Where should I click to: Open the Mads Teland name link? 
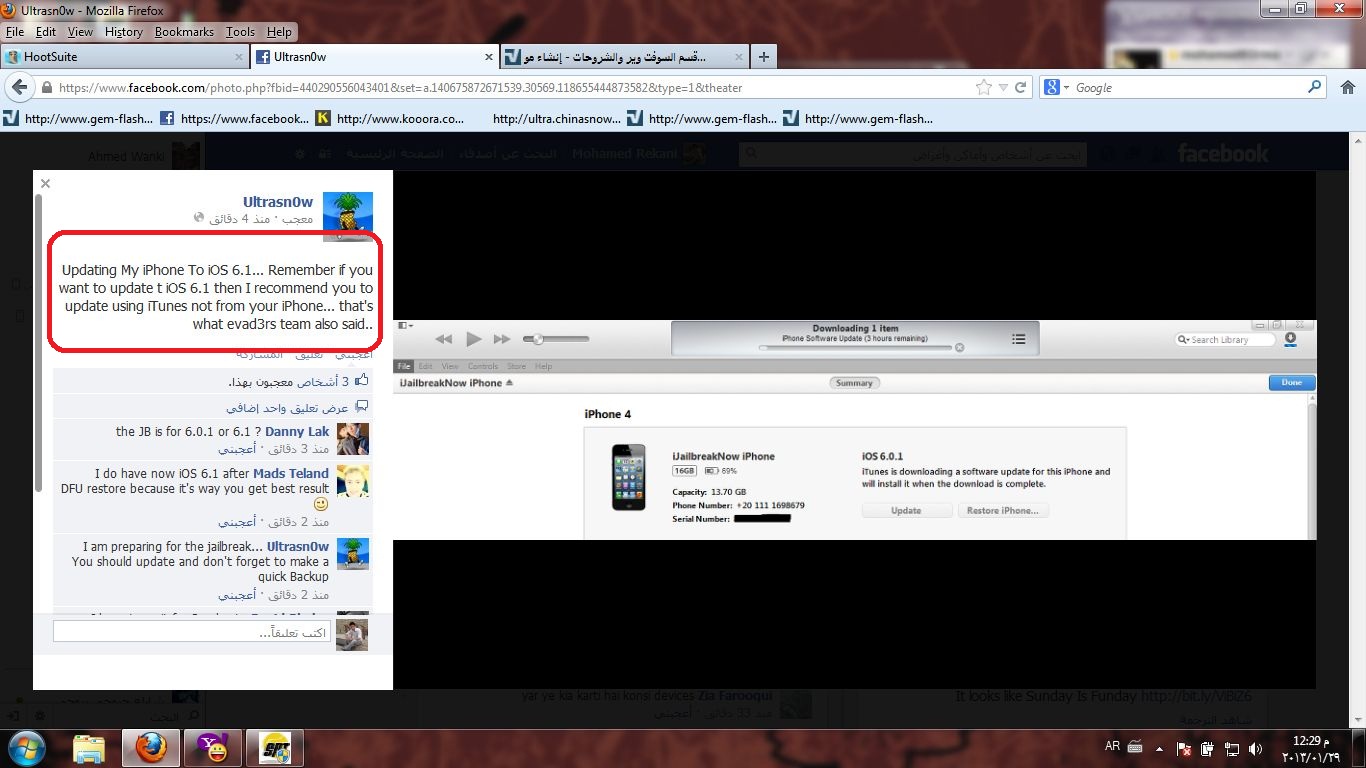tap(291, 473)
